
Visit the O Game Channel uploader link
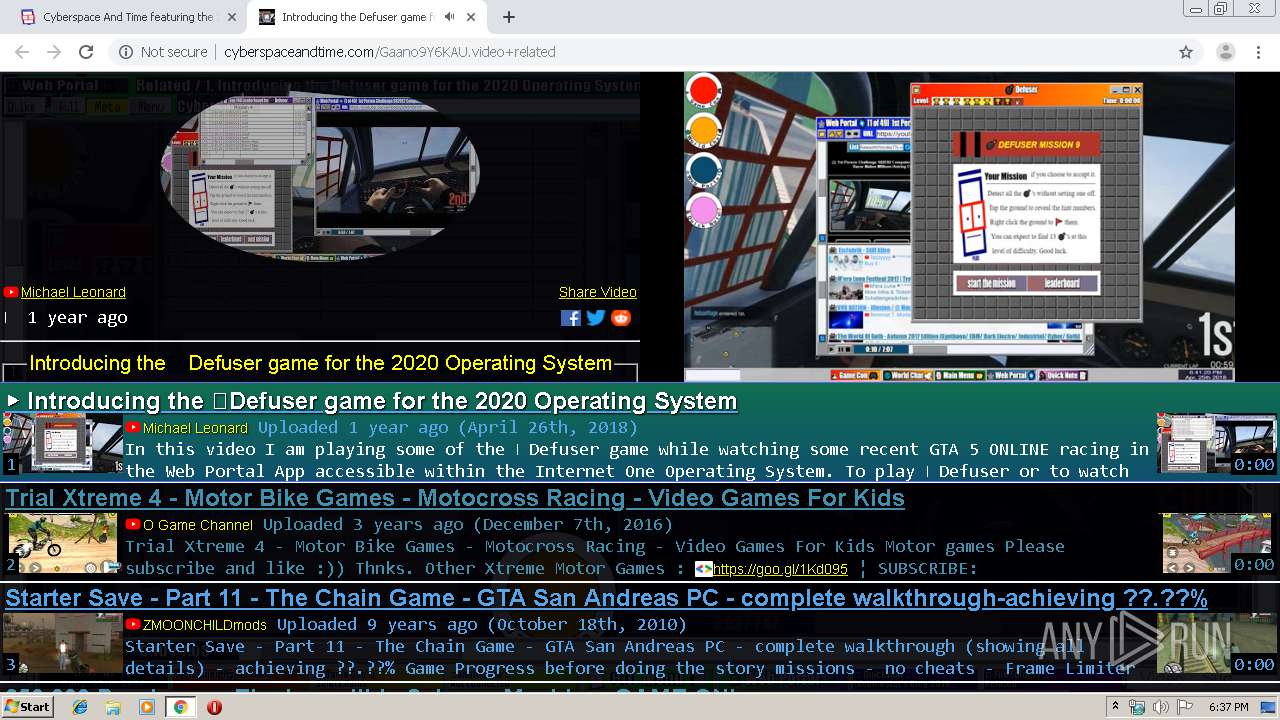(198, 524)
